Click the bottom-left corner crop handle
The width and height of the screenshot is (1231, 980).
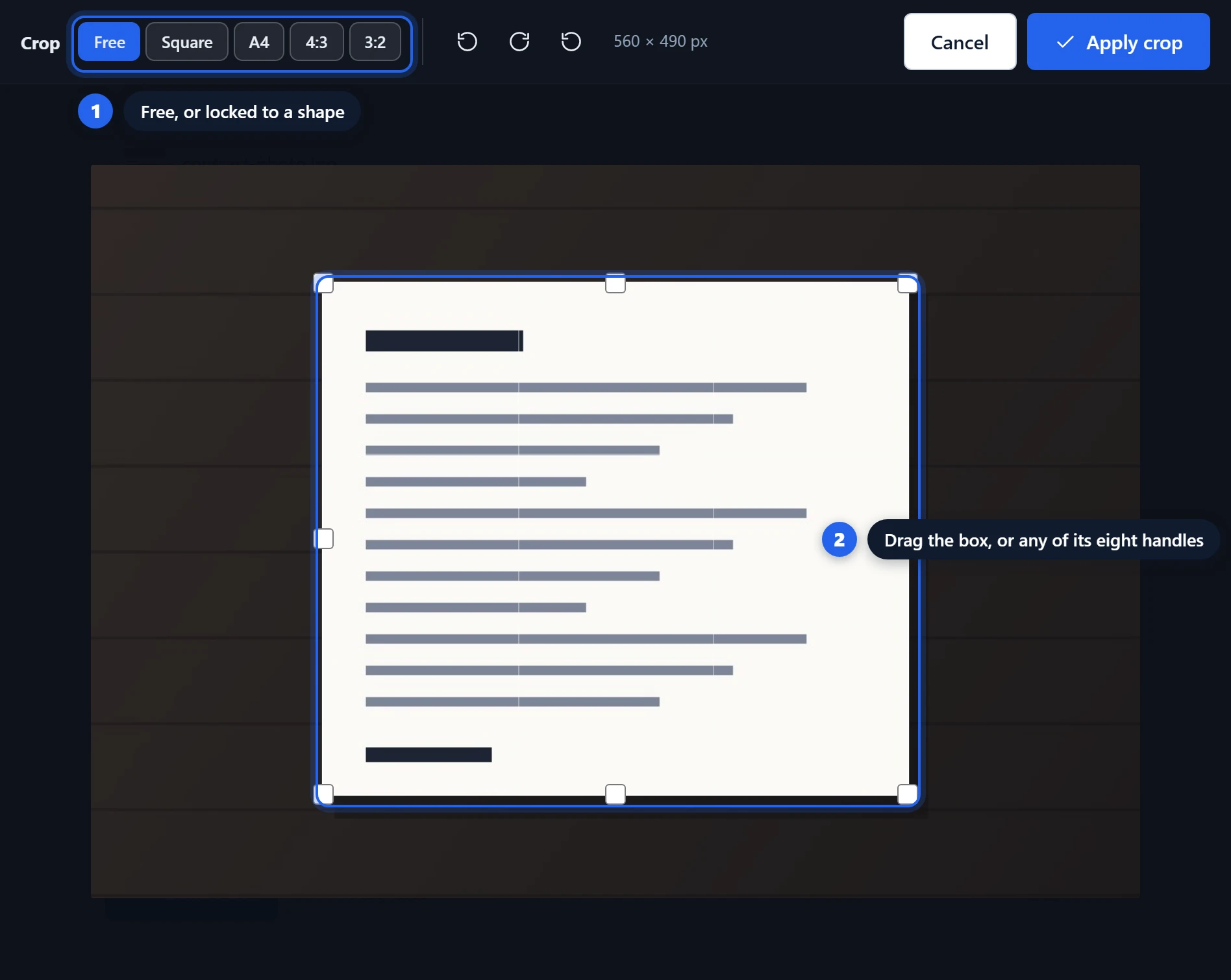click(324, 794)
